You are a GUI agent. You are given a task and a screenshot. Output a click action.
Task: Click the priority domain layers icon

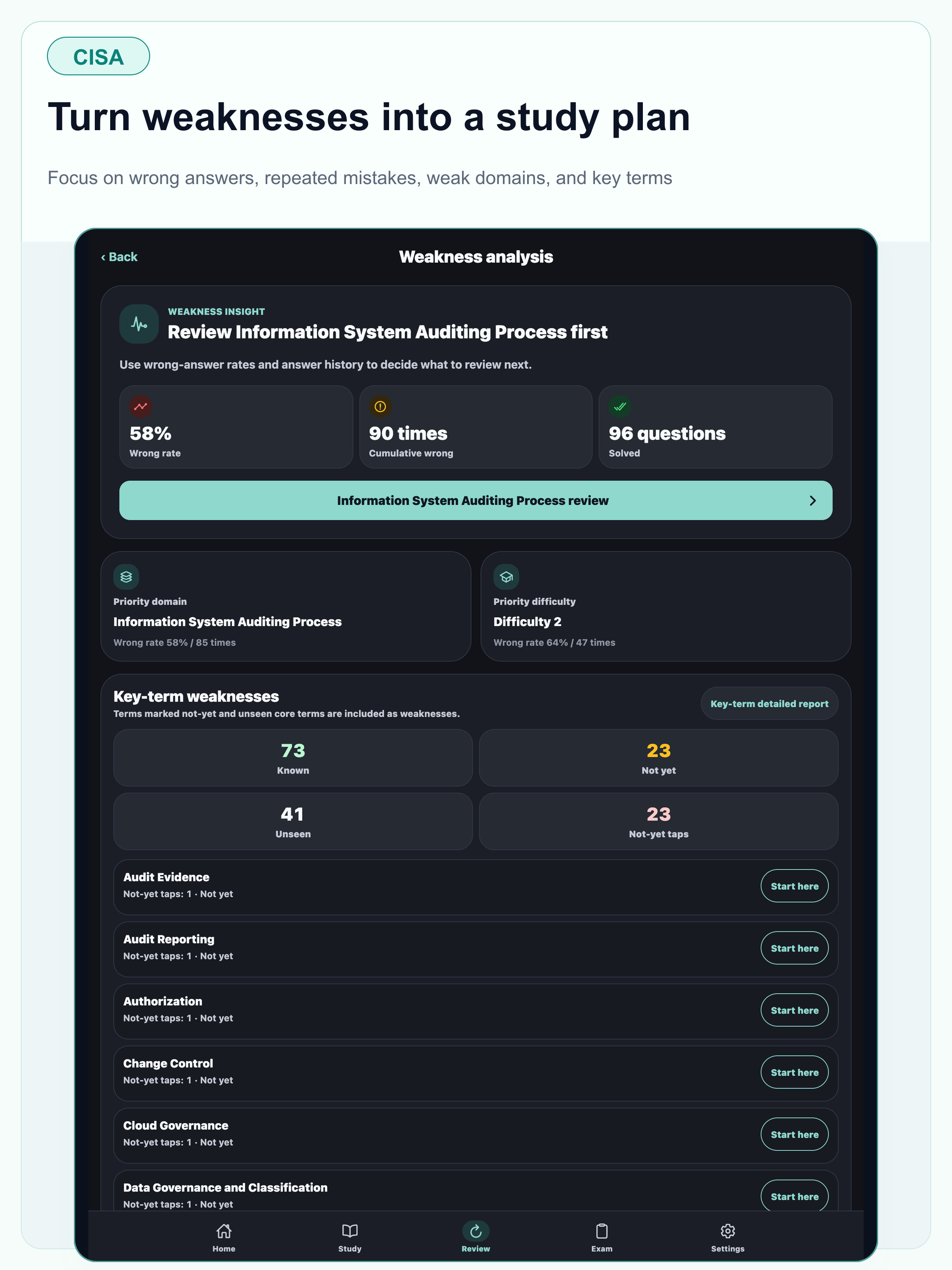tap(126, 577)
